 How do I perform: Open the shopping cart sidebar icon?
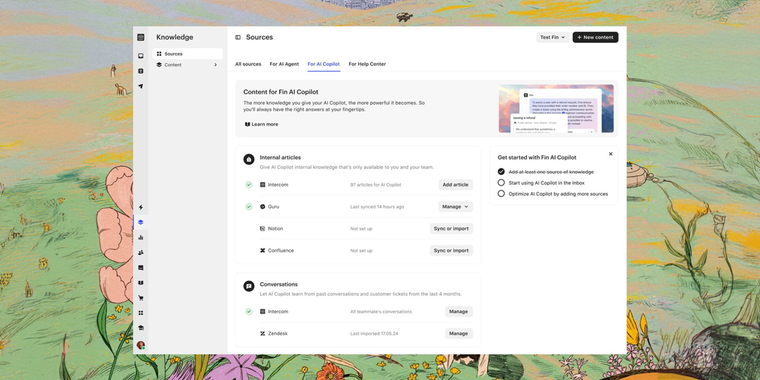tap(141, 298)
